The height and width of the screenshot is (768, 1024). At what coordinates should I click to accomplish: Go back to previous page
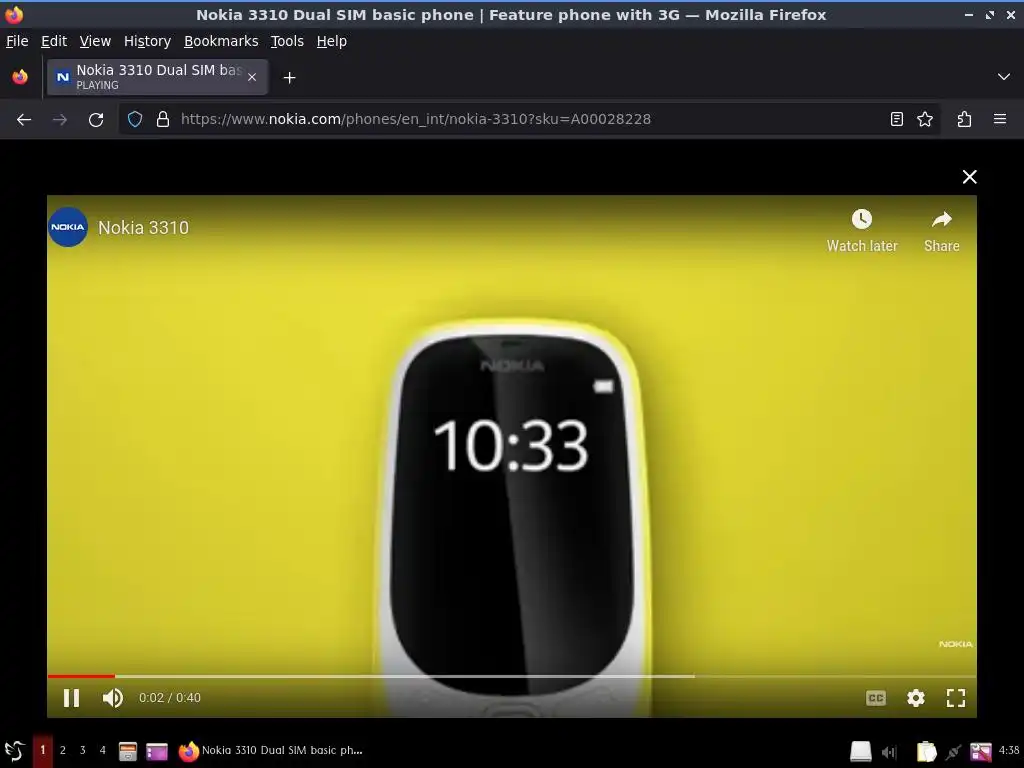tap(24, 120)
